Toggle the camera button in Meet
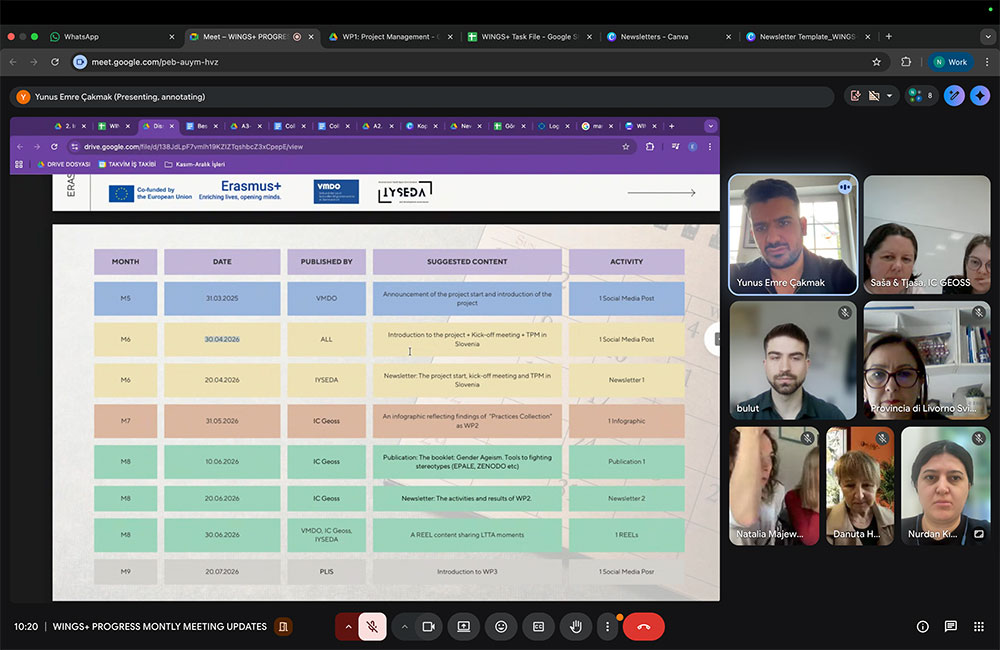Viewport: 1000px width, 650px height. [429, 627]
